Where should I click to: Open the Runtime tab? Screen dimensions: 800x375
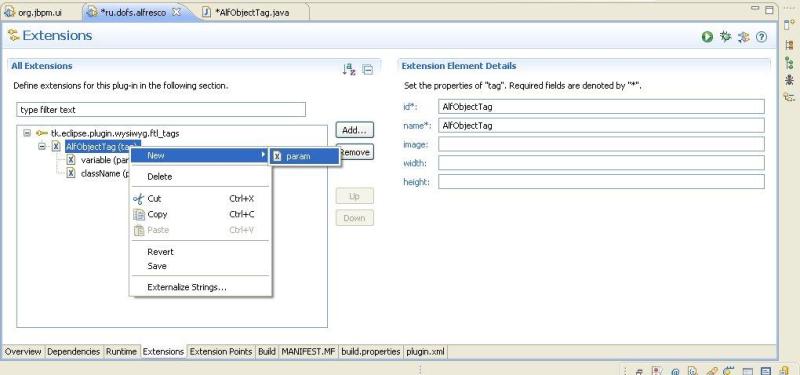click(121, 352)
